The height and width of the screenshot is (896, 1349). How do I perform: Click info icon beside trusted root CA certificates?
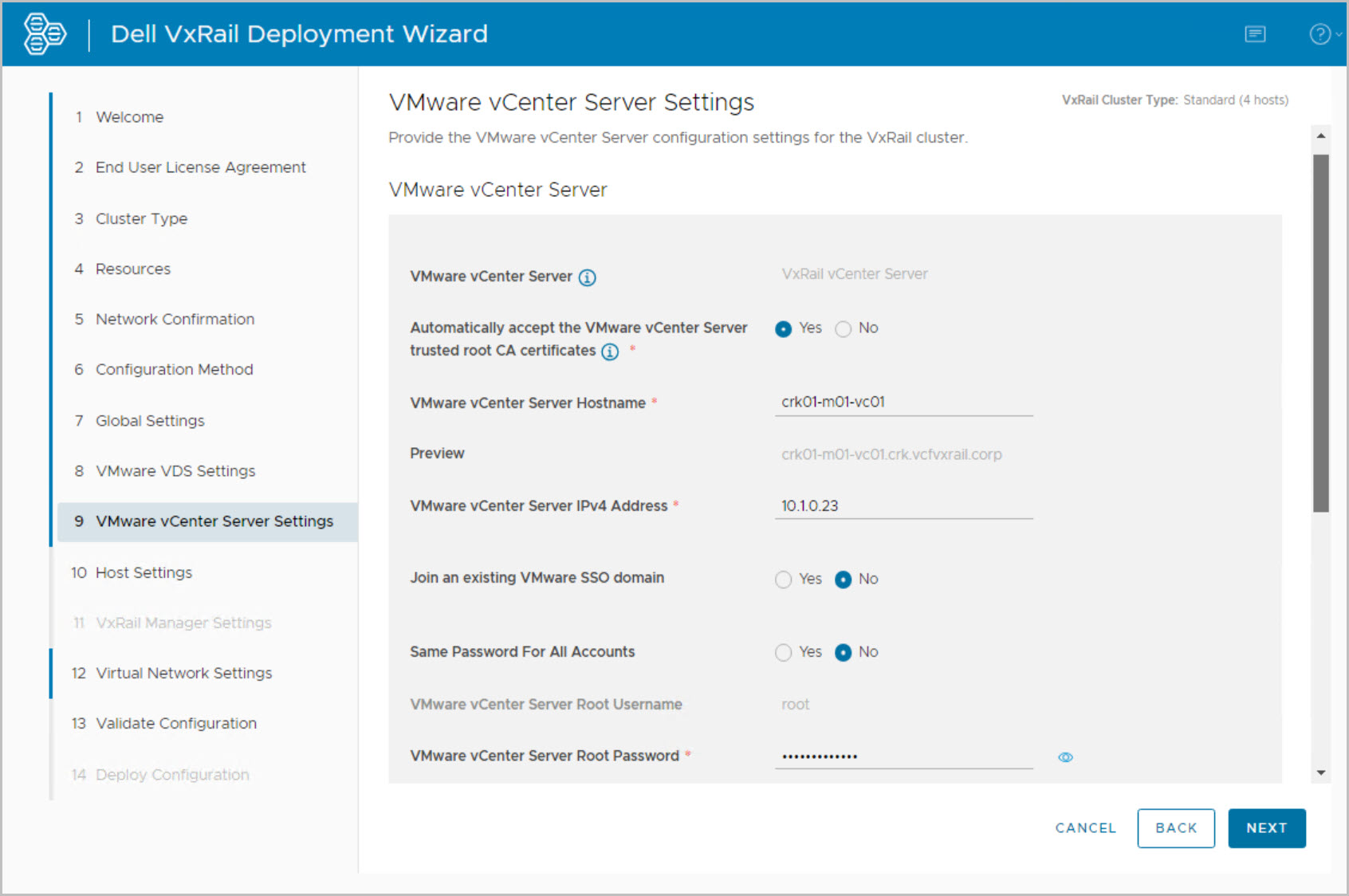[x=610, y=352]
